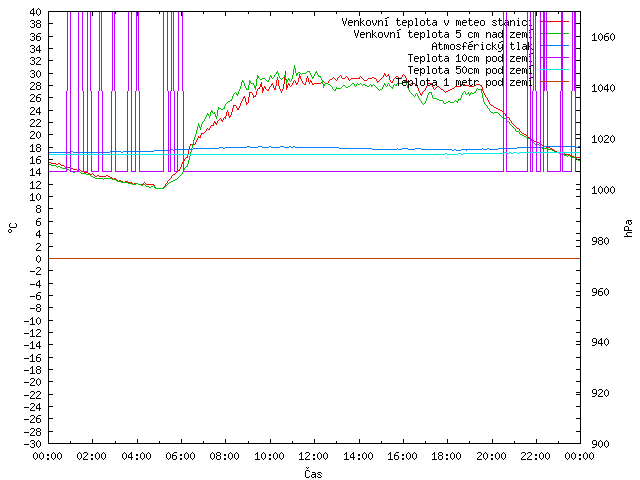Click the '18:00' time tick label
This screenshot has width=640, height=480.
point(447,456)
